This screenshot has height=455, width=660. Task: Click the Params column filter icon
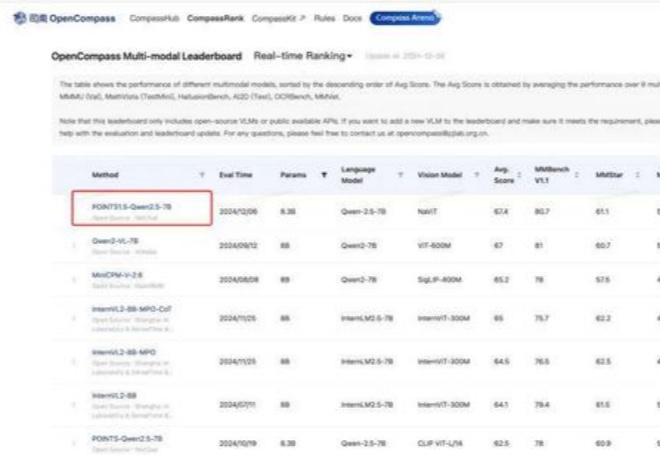coord(324,175)
